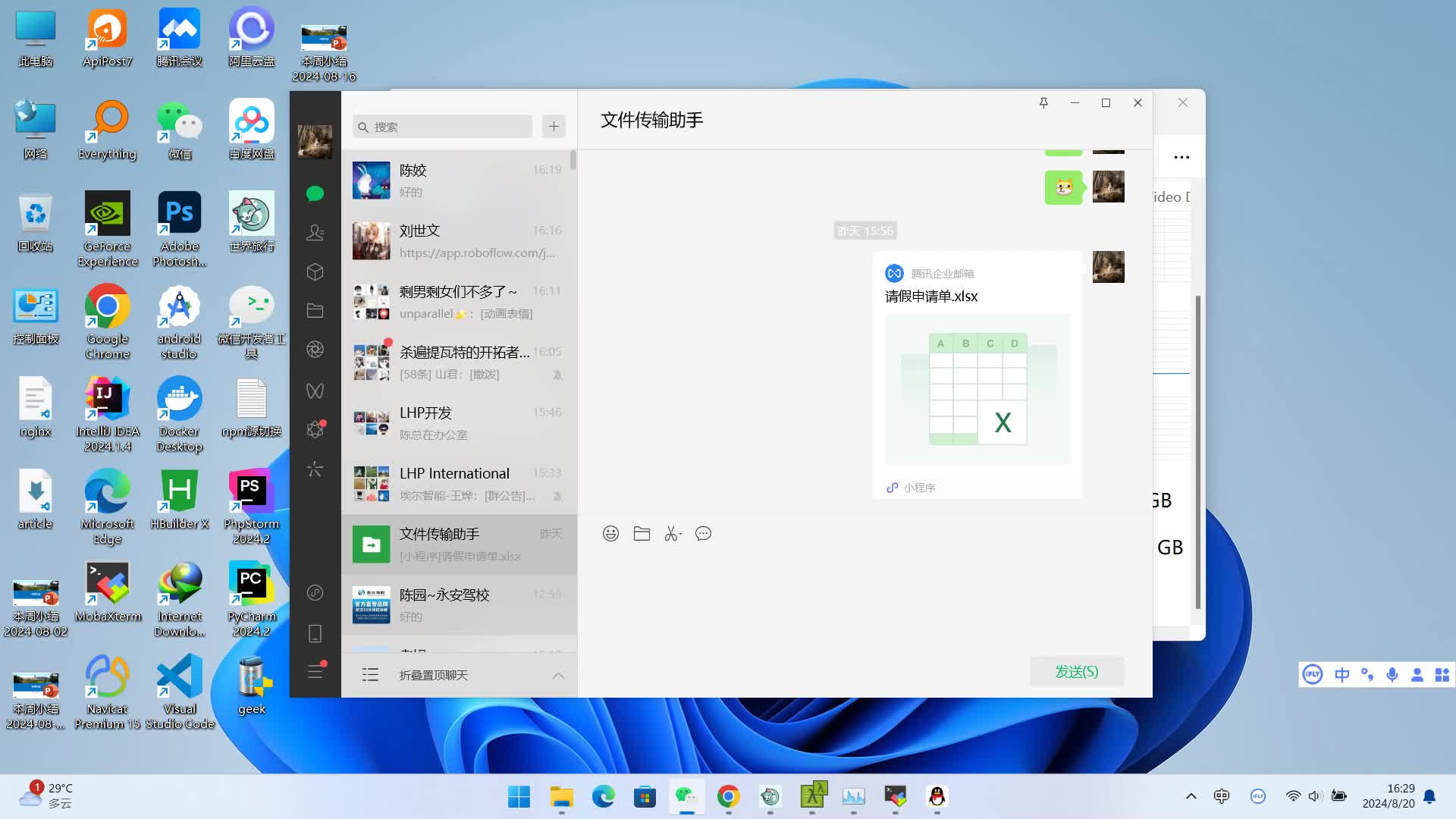Click the send file folder icon in chat toolbar
1456x819 pixels.
(x=642, y=534)
